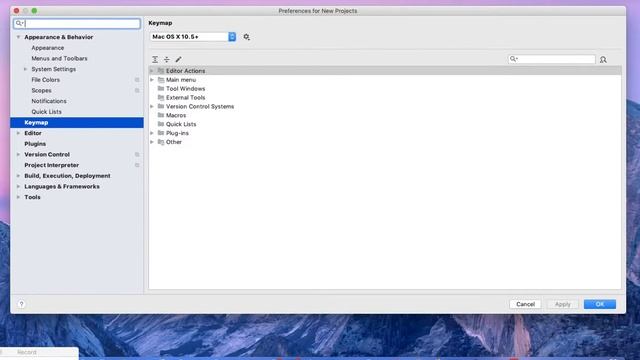Collapse the Appearance & Behavior section
The width and height of the screenshot is (640, 360).
coord(18,37)
